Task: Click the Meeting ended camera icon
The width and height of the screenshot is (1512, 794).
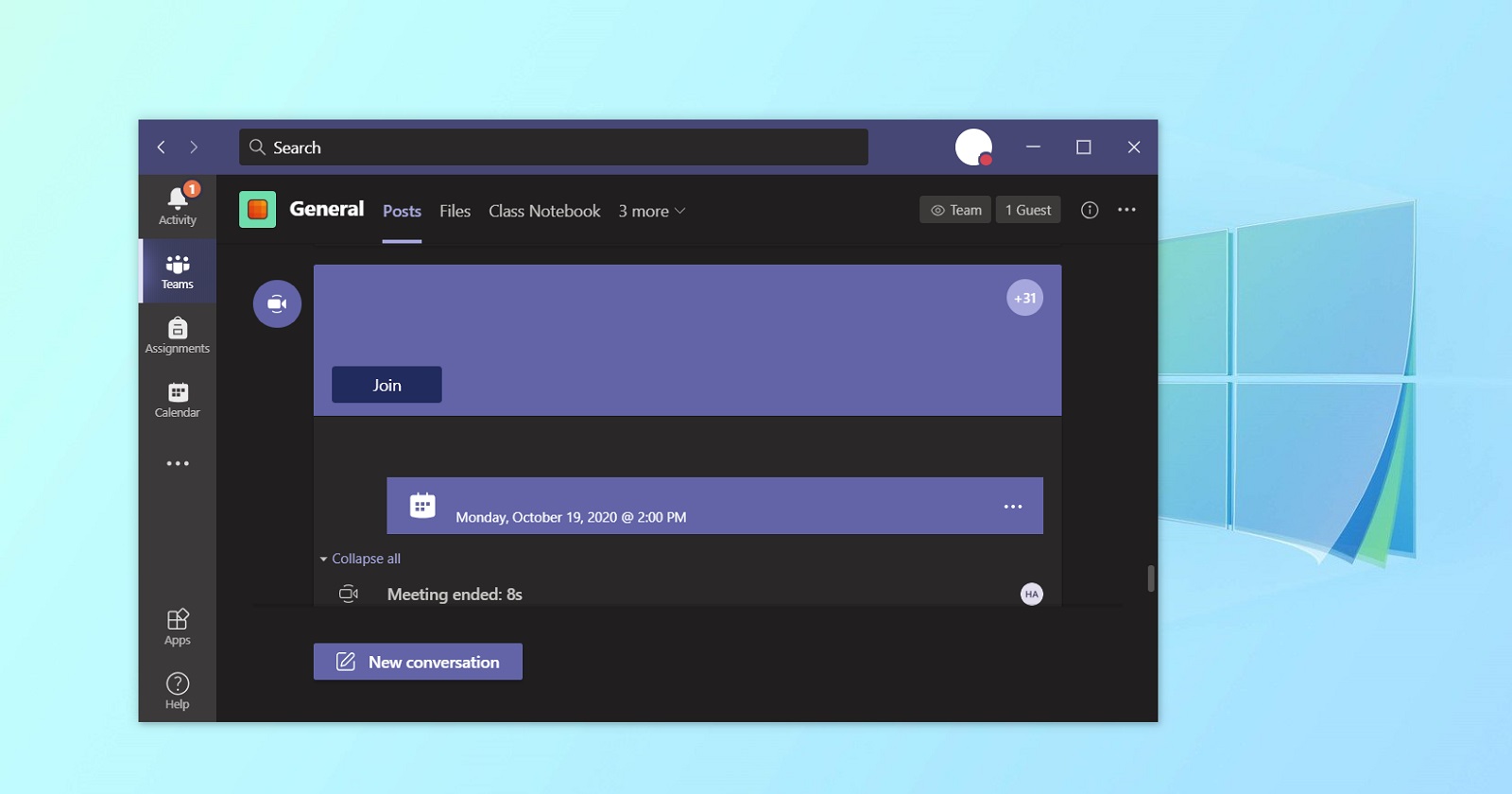Action: pos(349,594)
